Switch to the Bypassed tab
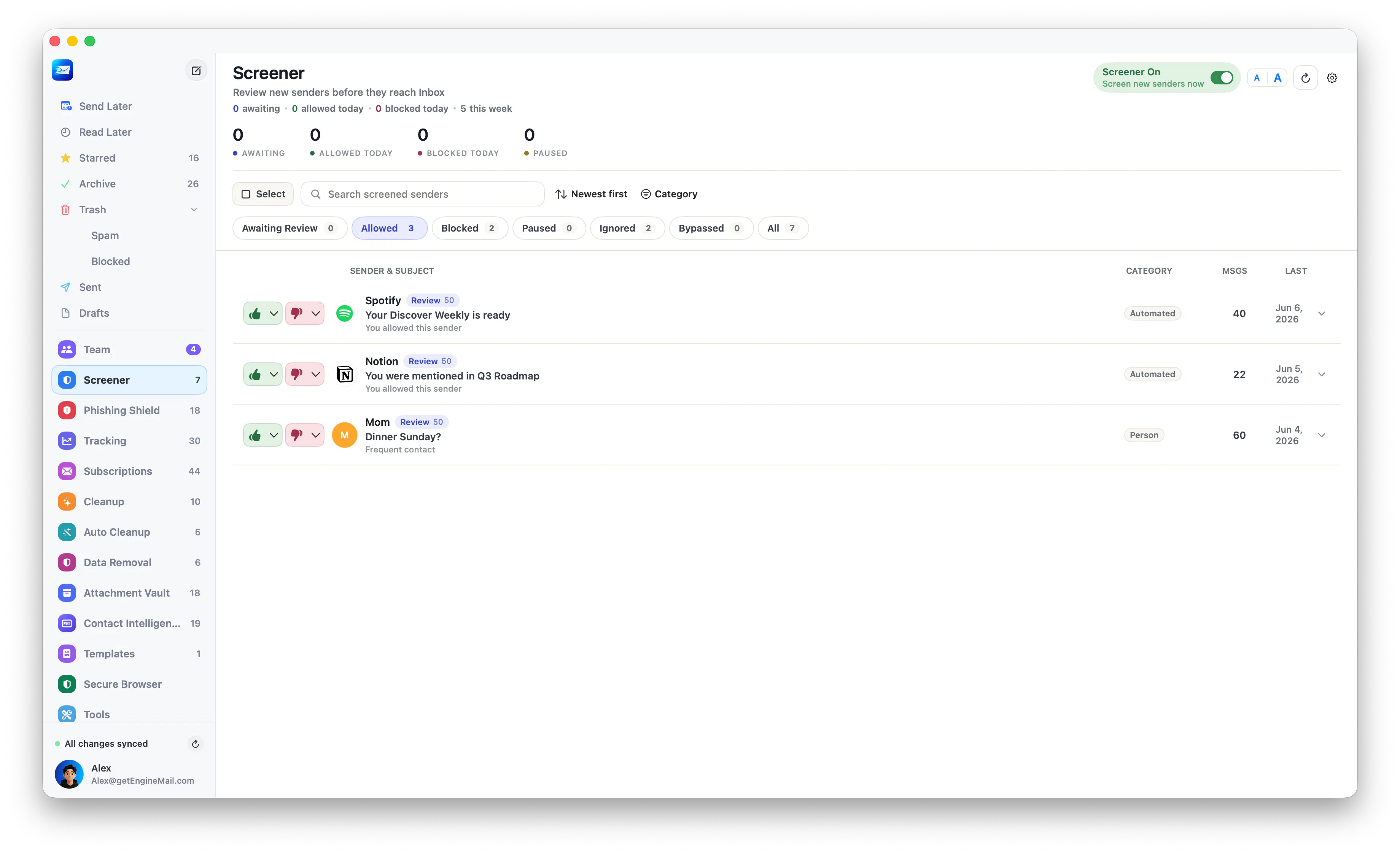The width and height of the screenshot is (1400, 854). 711,228
